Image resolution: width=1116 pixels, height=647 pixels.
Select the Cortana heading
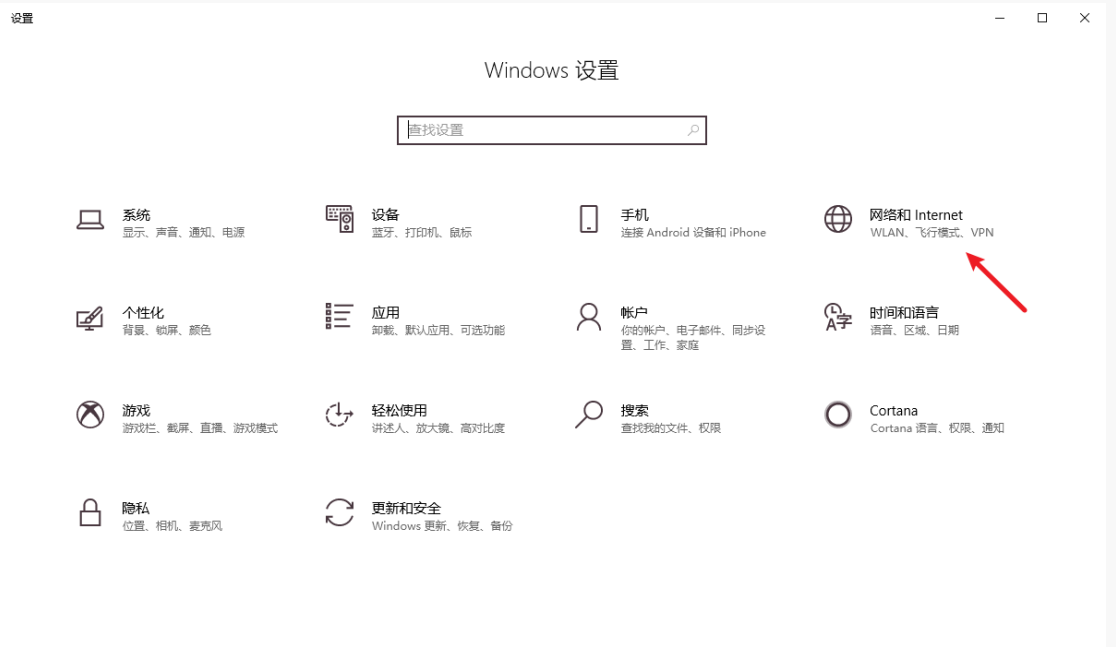pyautogui.click(x=893, y=411)
